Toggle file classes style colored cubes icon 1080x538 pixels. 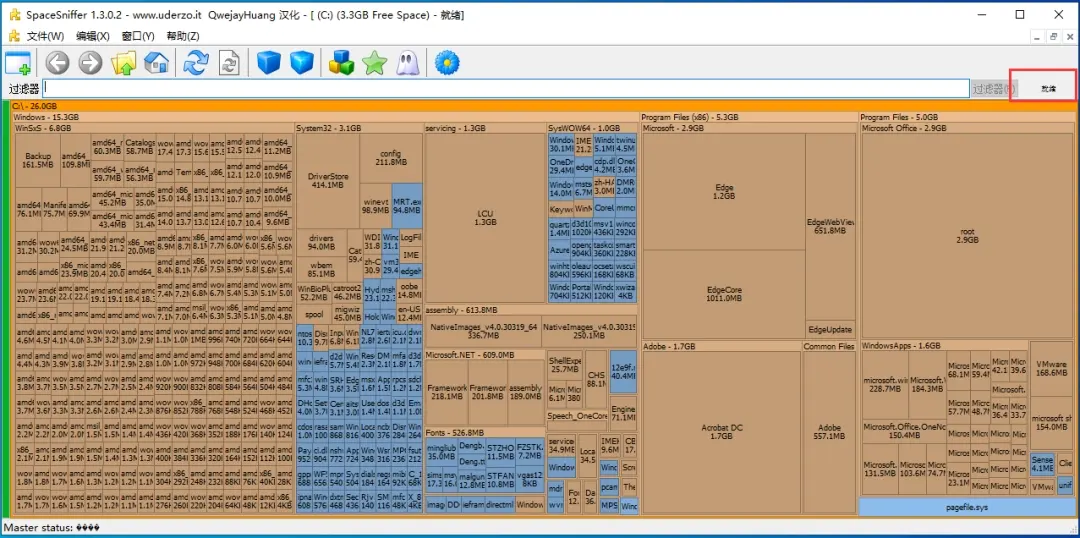[x=342, y=63]
